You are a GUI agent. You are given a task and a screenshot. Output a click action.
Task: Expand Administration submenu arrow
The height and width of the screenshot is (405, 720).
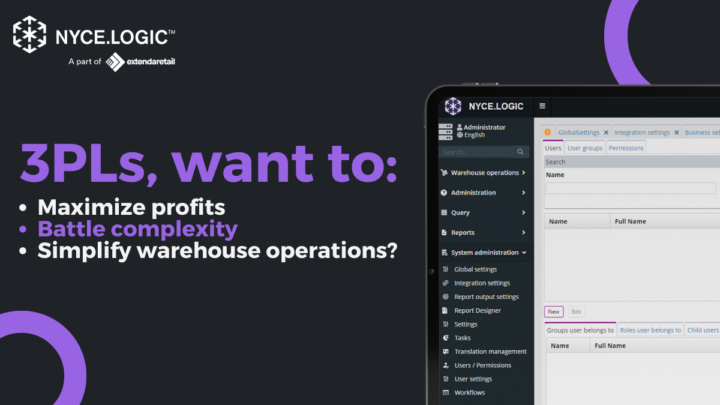pos(523,193)
